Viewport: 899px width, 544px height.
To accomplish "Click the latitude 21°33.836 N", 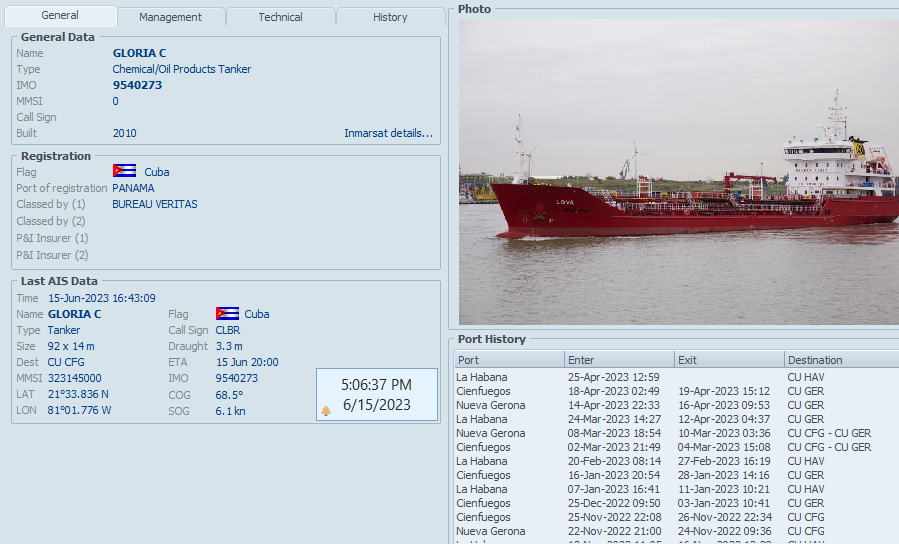I will point(78,394).
